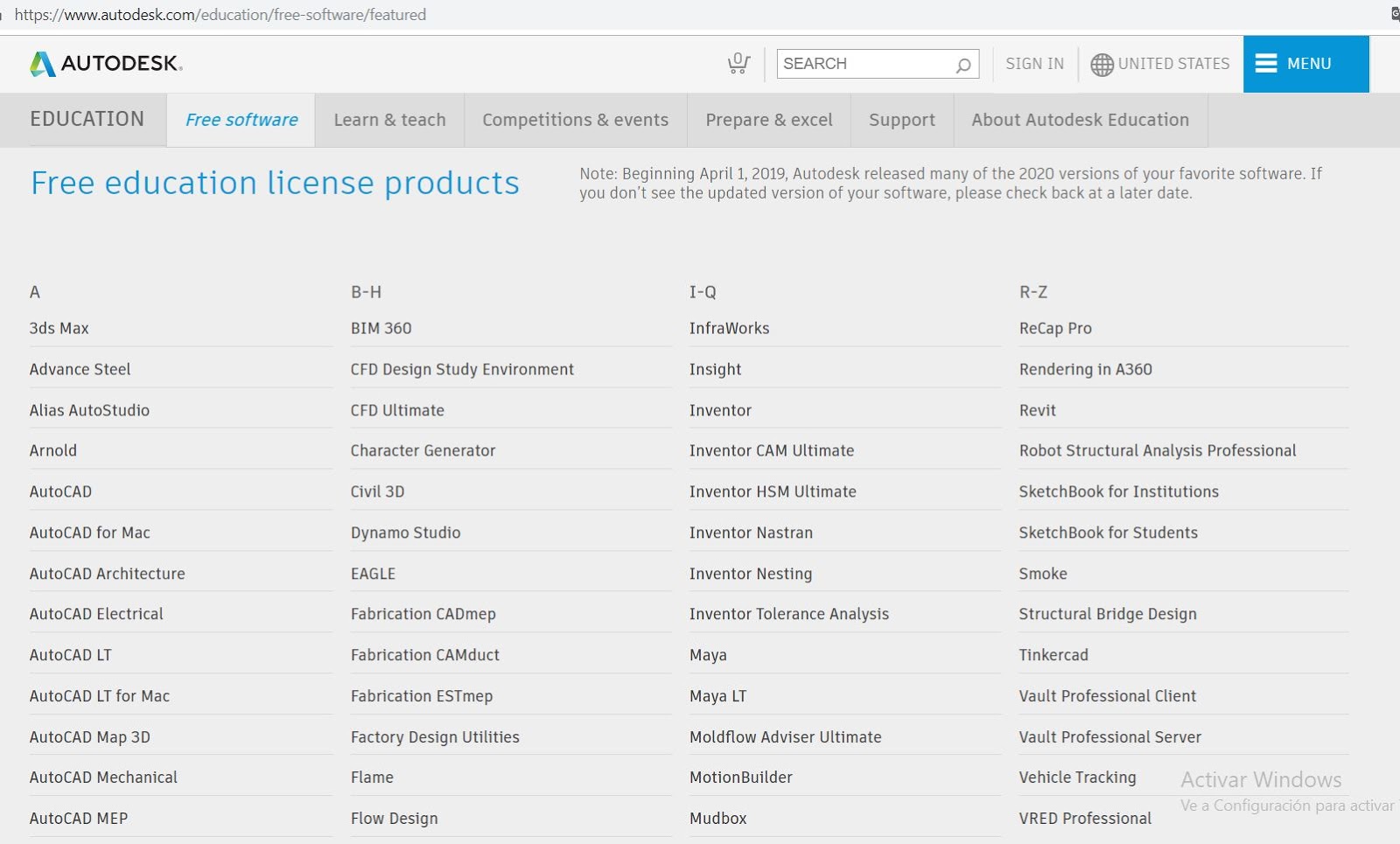Open AutoCAD LT for Mac

point(100,696)
